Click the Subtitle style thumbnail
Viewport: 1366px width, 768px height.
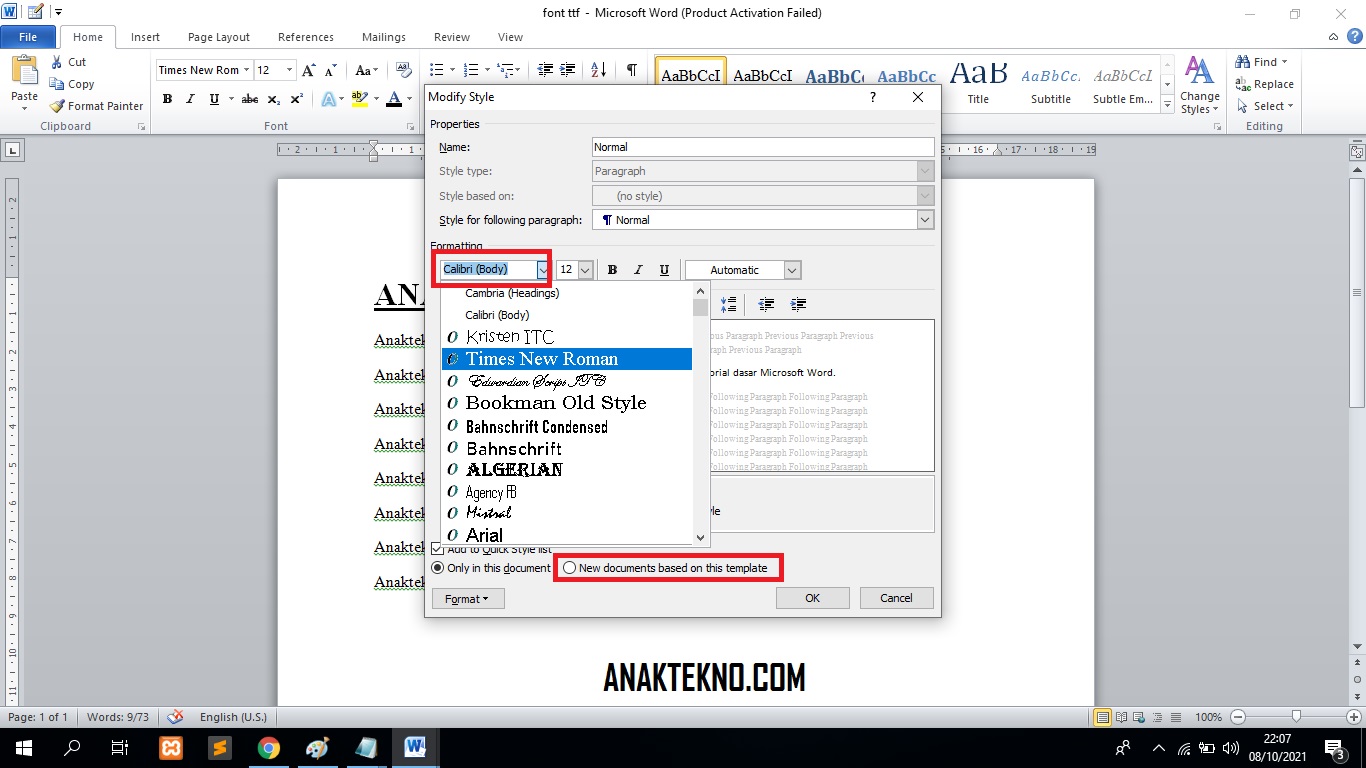pos(1051,83)
